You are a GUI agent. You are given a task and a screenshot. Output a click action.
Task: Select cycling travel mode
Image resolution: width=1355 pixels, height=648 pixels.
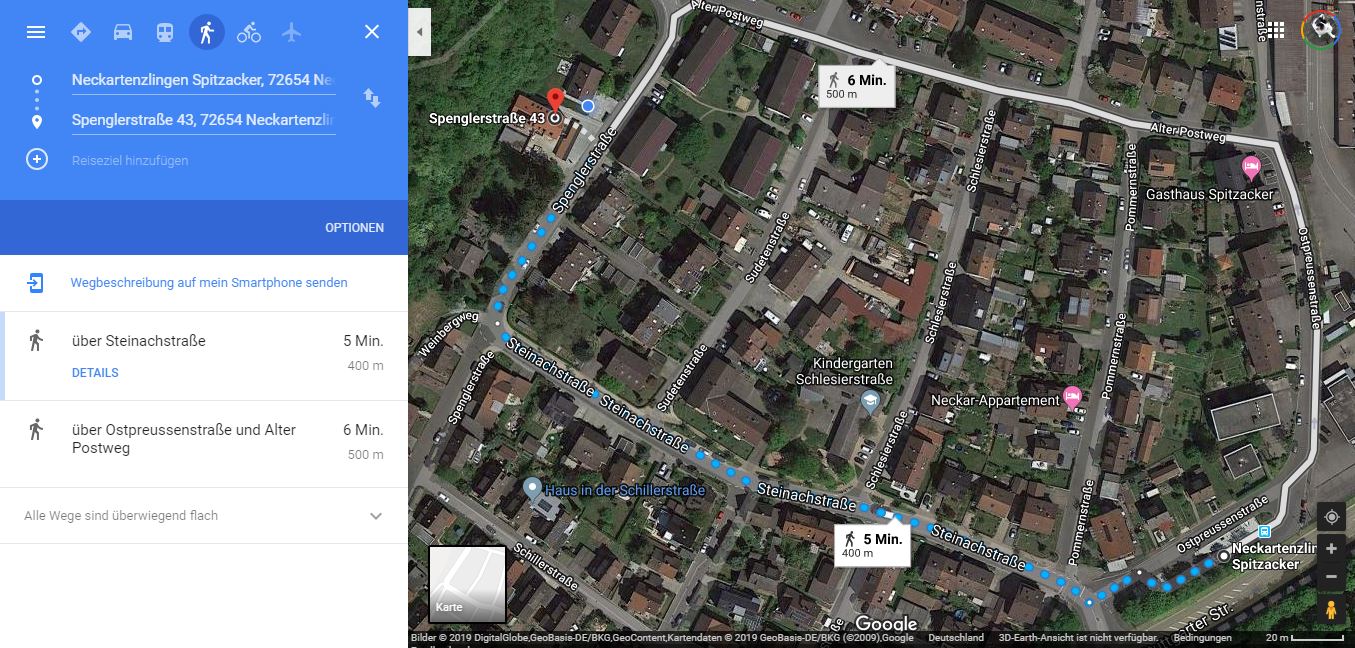pos(249,32)
